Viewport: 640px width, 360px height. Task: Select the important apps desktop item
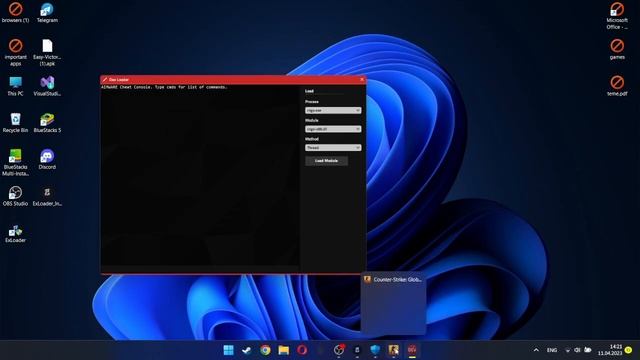point(16,53)
